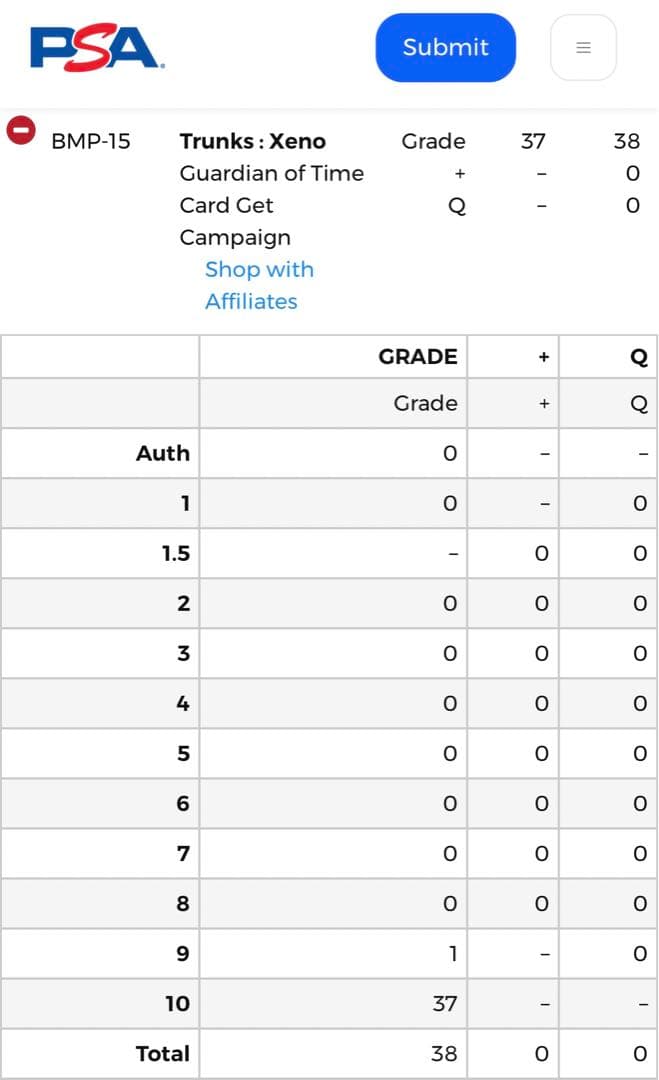The width and height of the screenshot is (659, 1080).
Task: Click the 38 total beside the card summary
Action: (626, 141)
